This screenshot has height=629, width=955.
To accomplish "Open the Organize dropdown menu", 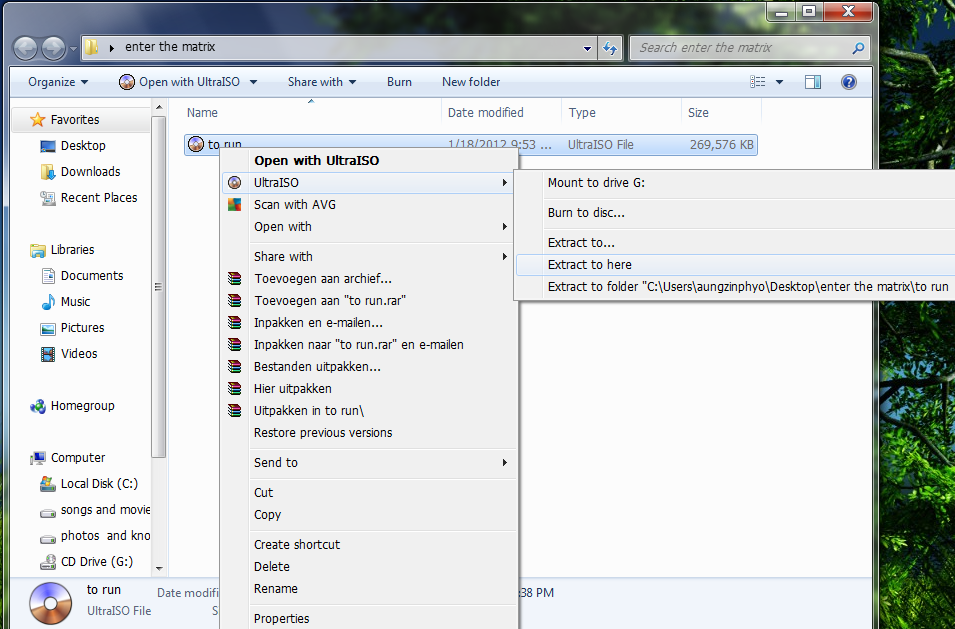I will click(58, 82).
